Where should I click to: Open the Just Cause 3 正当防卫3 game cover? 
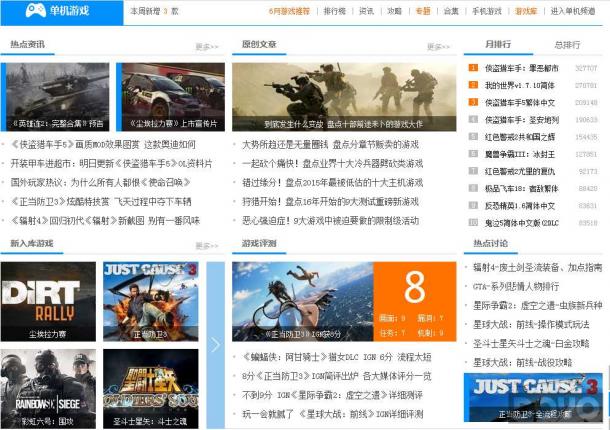pos(151,302)
